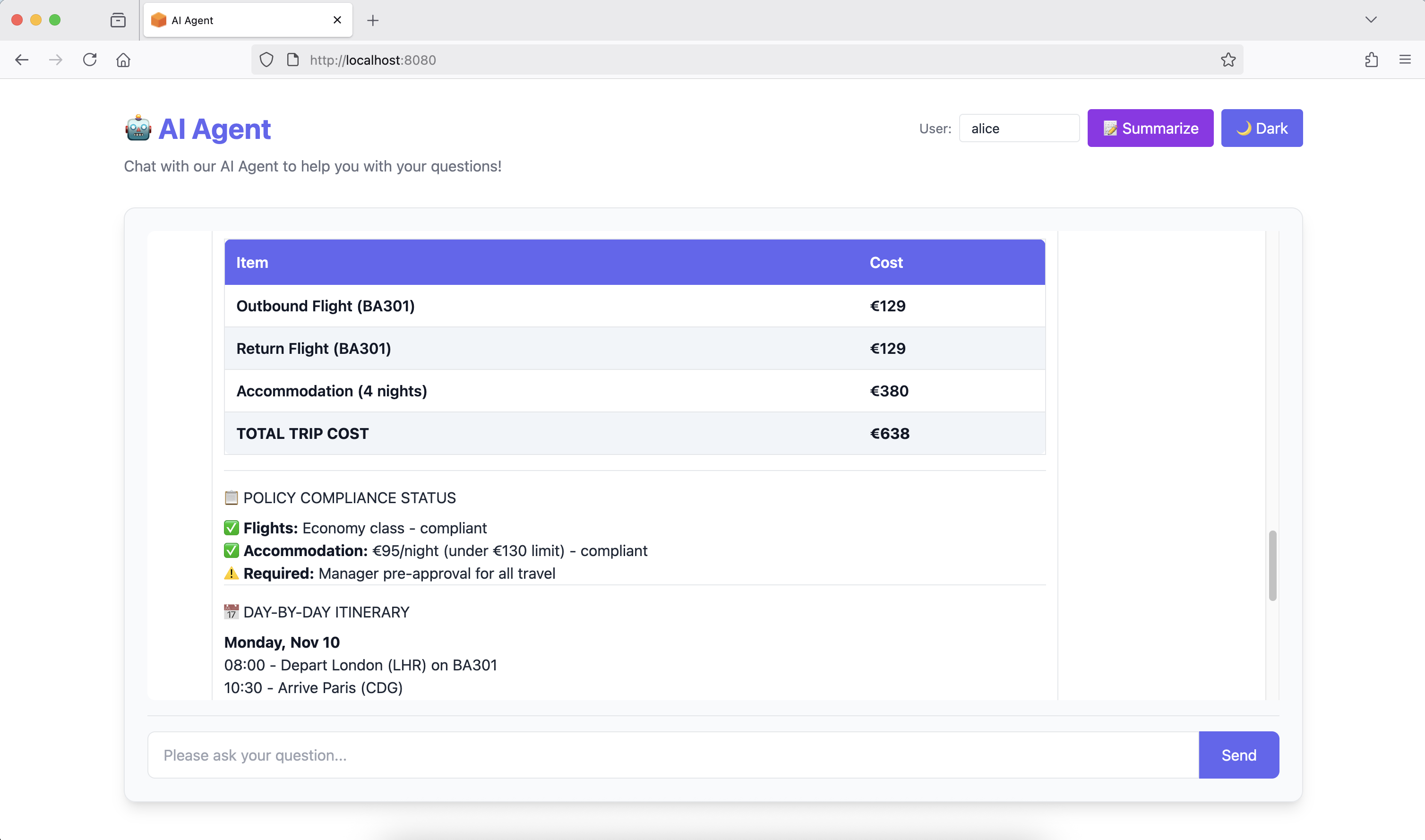Click the localhost:8080 address bar
The width and height of the screenshot is (1425, 840).
[736, 60]
